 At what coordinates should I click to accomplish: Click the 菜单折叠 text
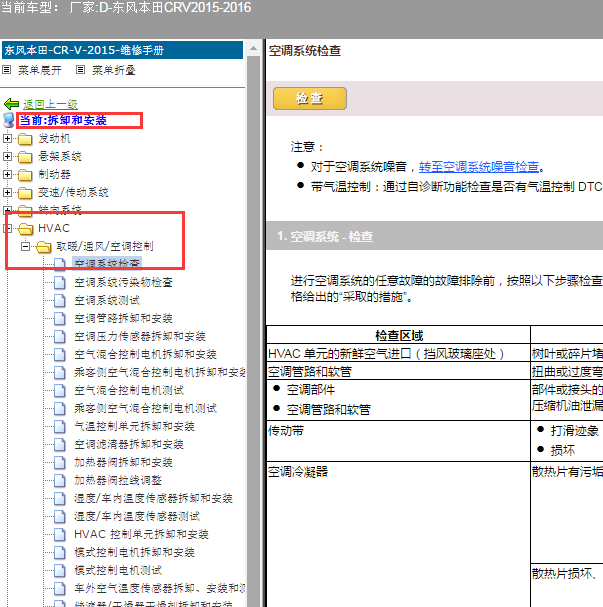(x=113, y=70)
